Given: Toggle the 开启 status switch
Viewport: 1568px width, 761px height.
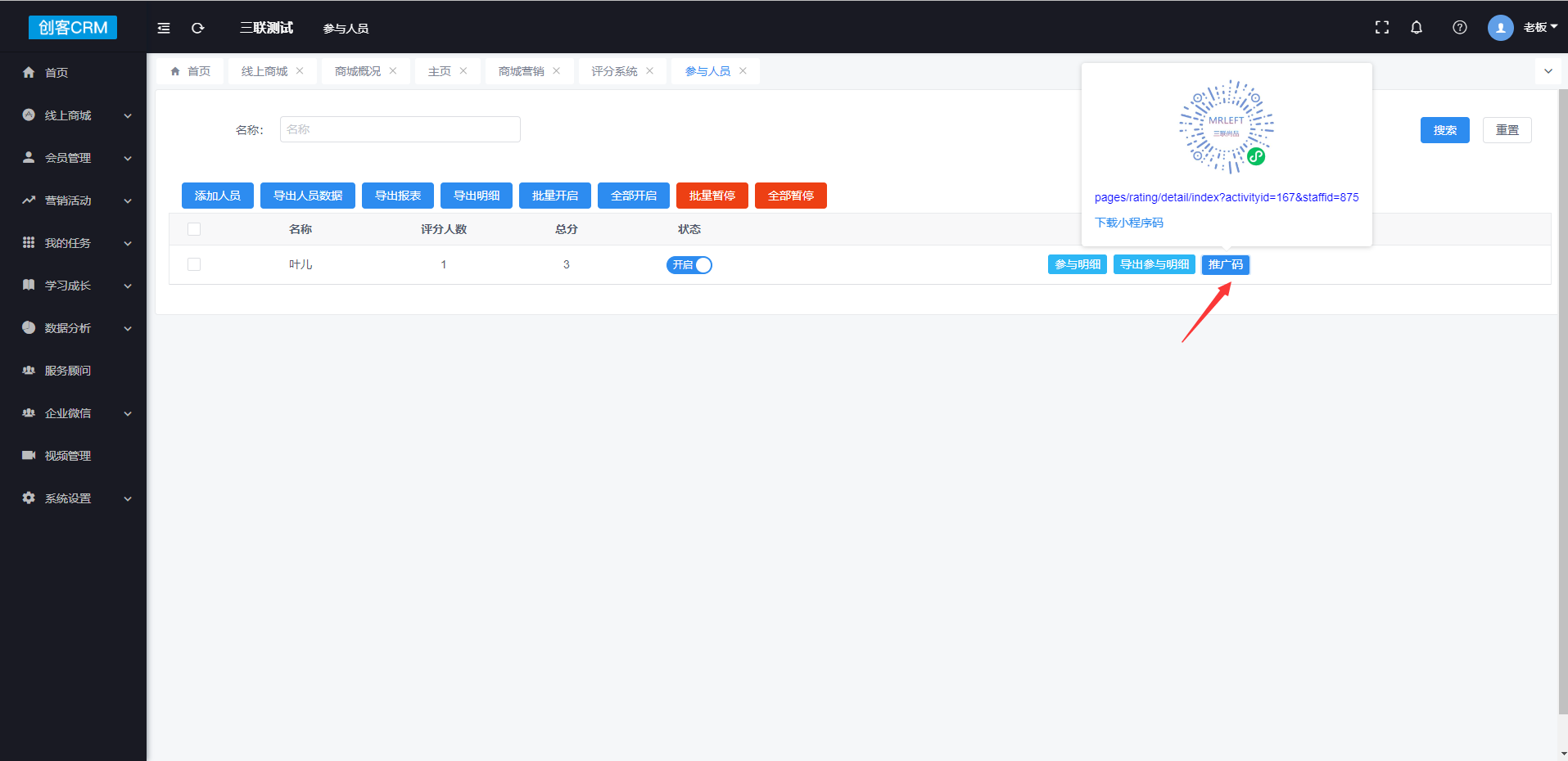Looking at the screenshot, I should click(689, 265).
